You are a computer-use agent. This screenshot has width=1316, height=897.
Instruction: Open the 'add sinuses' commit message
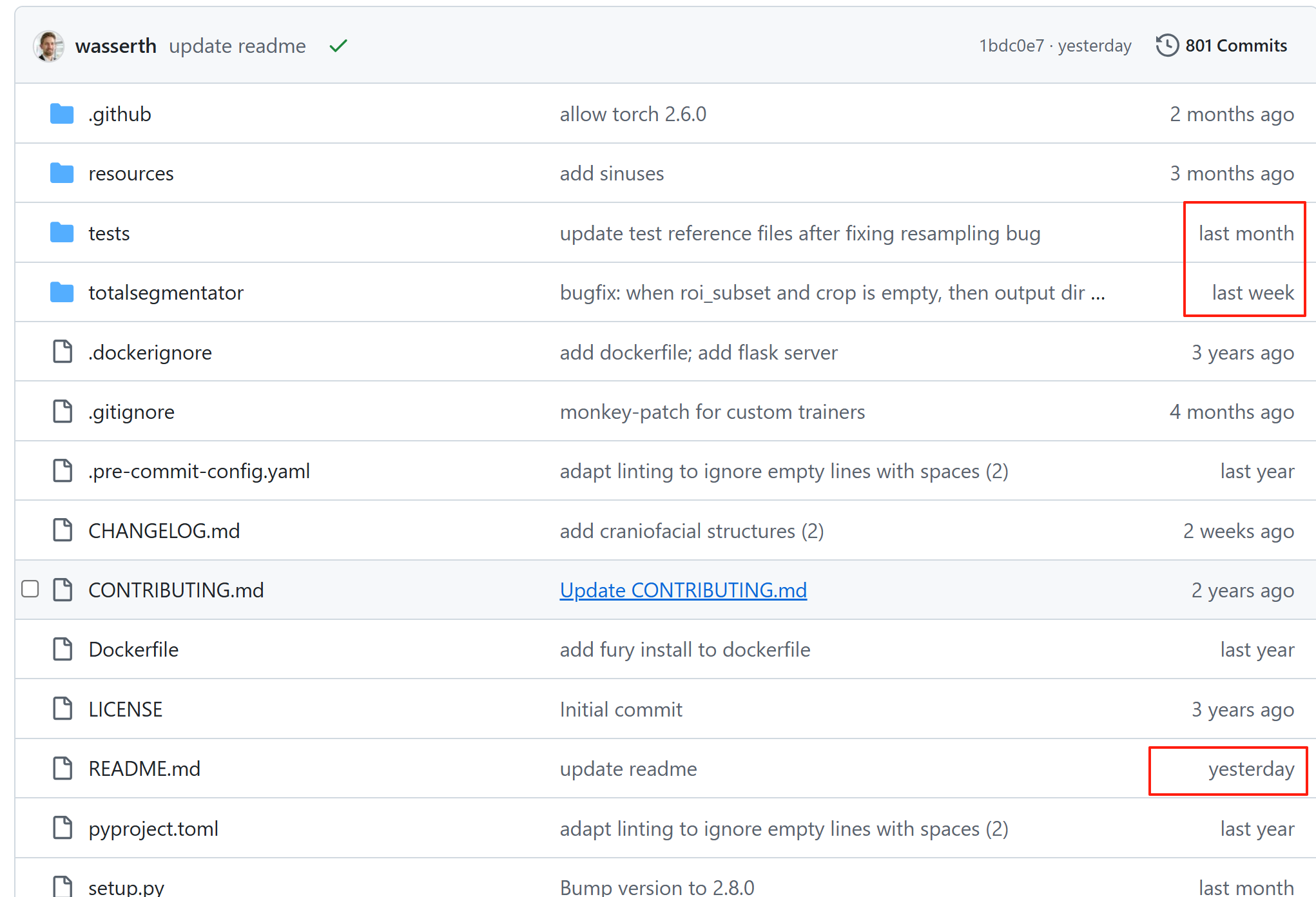tap(612, 173)
